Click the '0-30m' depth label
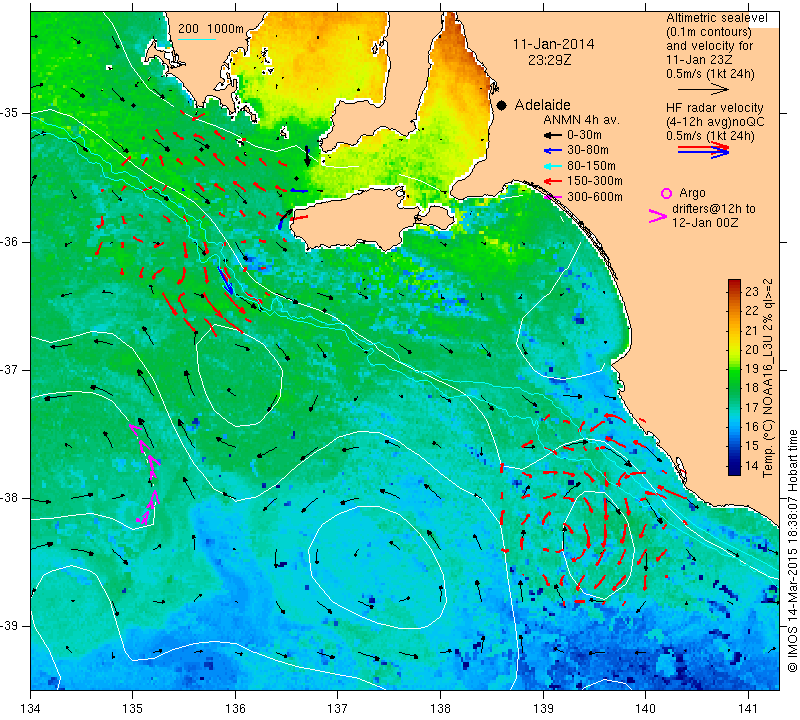This screenshot has width=800, height=720. coord(584,135)
